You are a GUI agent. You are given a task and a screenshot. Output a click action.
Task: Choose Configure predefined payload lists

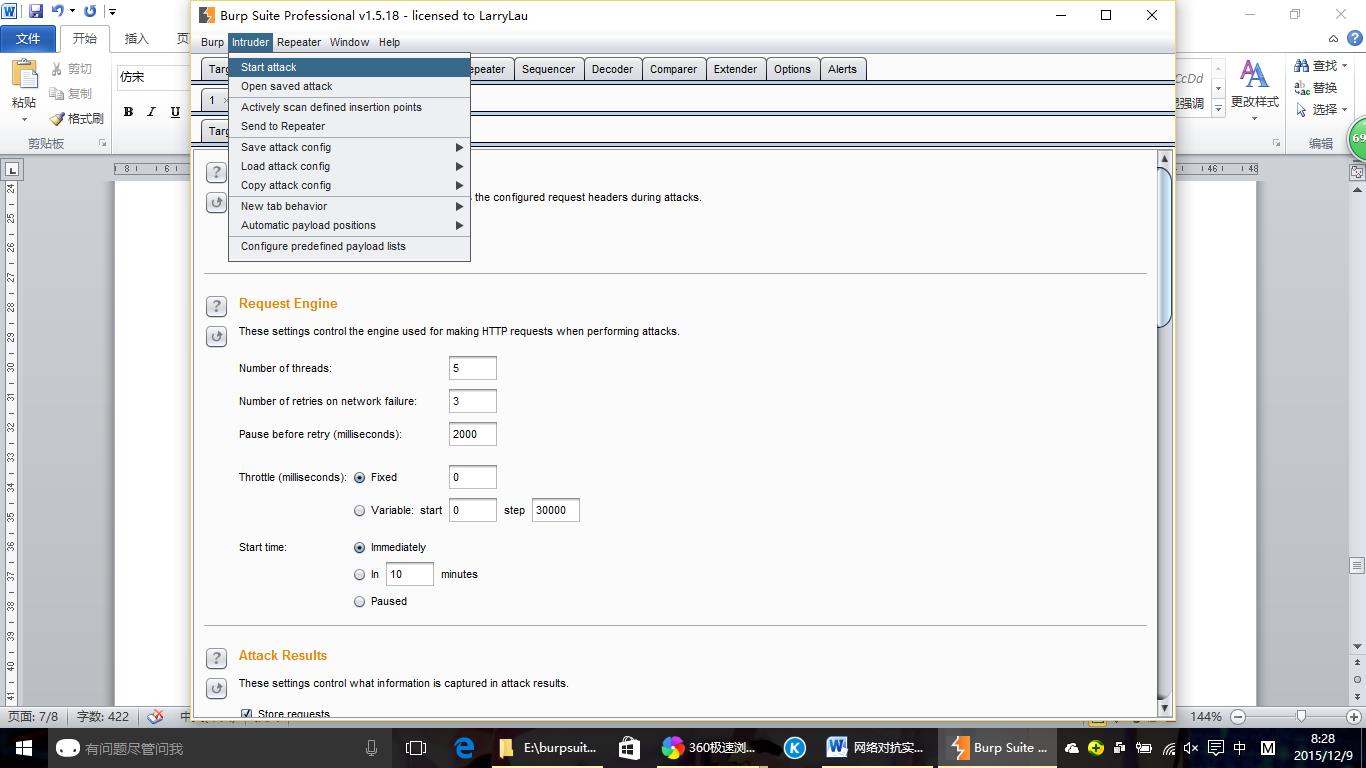(349, 246)
